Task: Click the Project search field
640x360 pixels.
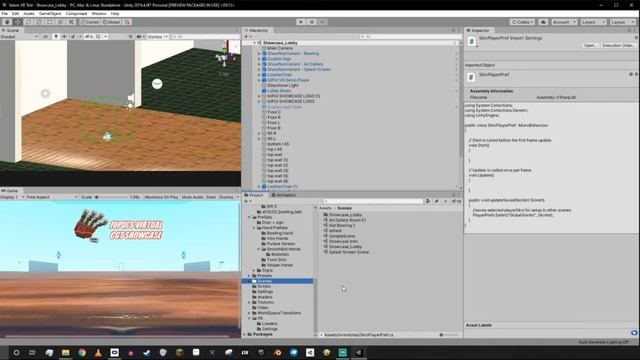Action: (373, 201)
